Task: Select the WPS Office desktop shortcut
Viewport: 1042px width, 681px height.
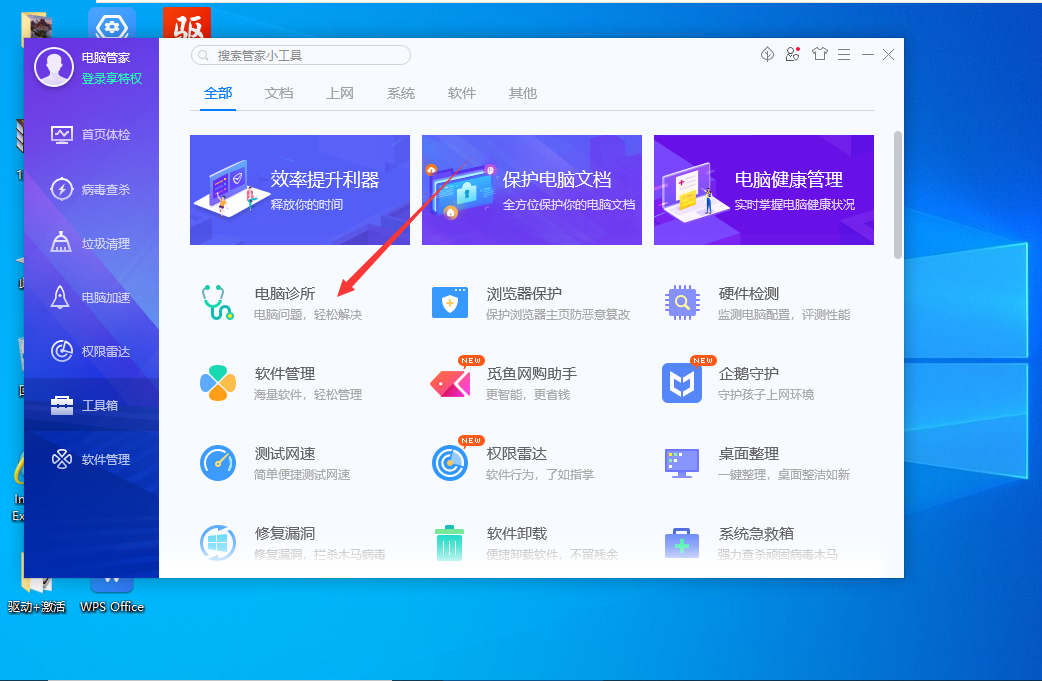Action: coord(112,595)
